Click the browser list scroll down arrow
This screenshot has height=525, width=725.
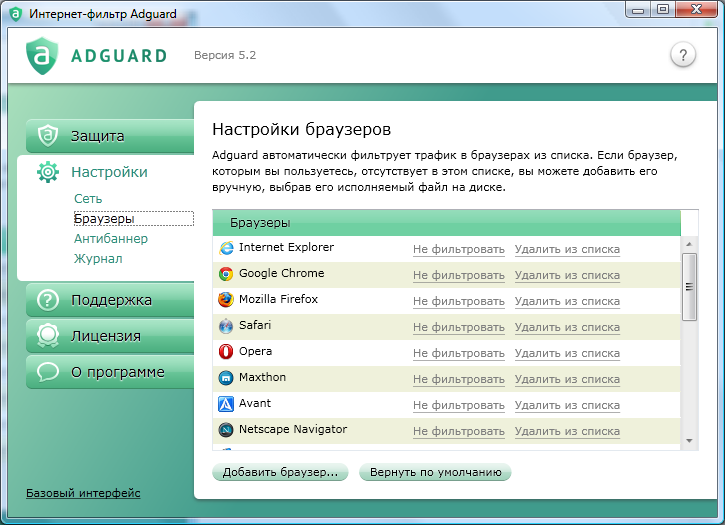(x=689, y=441)
